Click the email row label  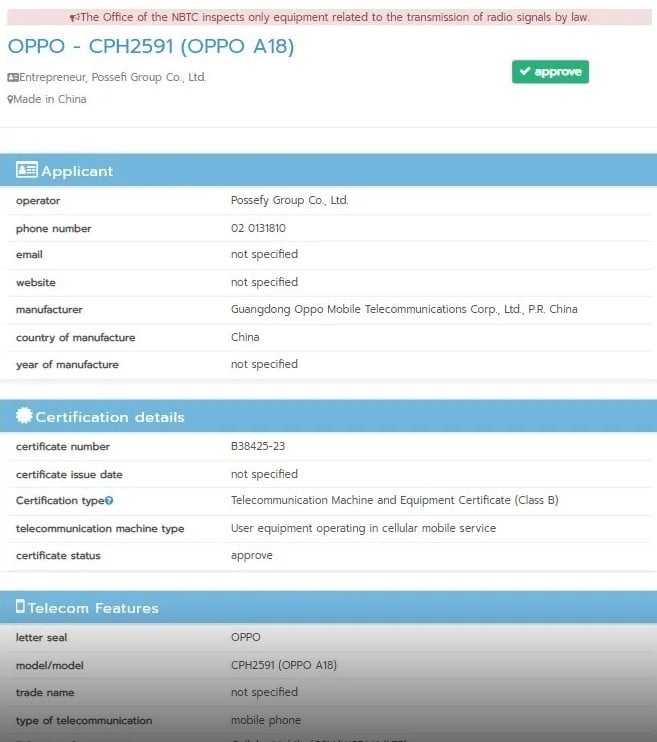pyautogui.click(x=29, y=255)
